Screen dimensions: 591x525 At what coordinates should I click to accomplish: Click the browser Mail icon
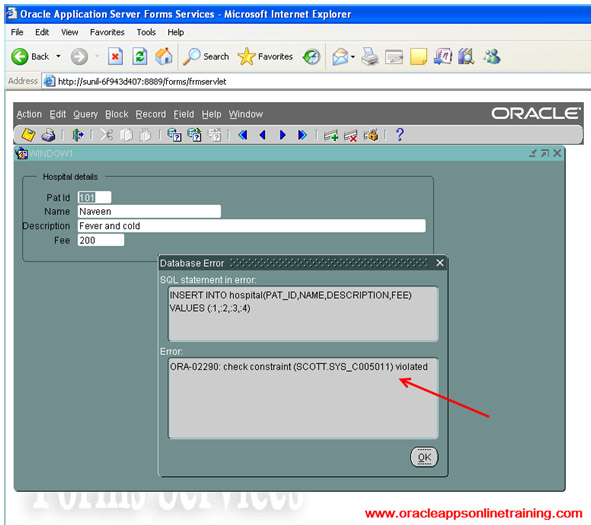tap(340, 57)
